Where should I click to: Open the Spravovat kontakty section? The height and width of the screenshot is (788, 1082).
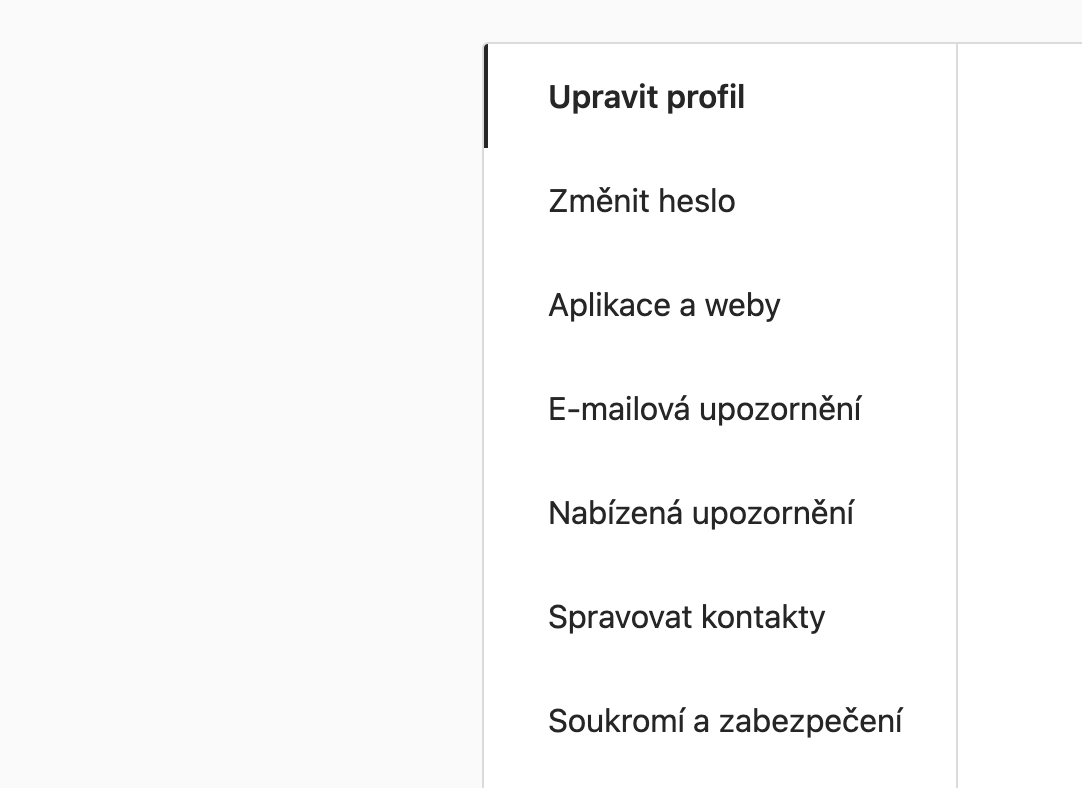[686, 617]
